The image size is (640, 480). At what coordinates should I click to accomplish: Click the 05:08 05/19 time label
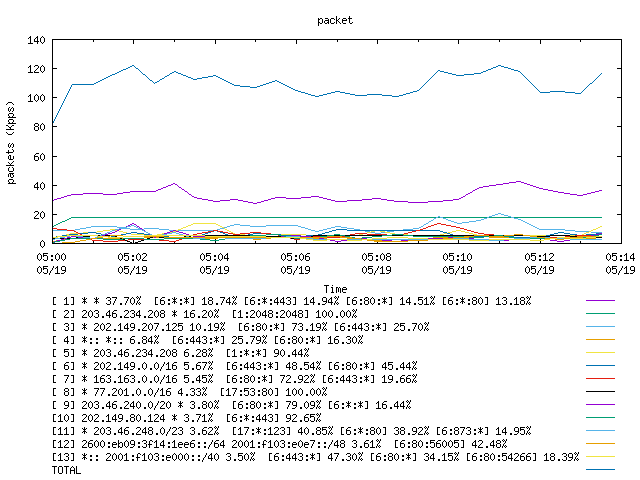click(x=376, y=264)
